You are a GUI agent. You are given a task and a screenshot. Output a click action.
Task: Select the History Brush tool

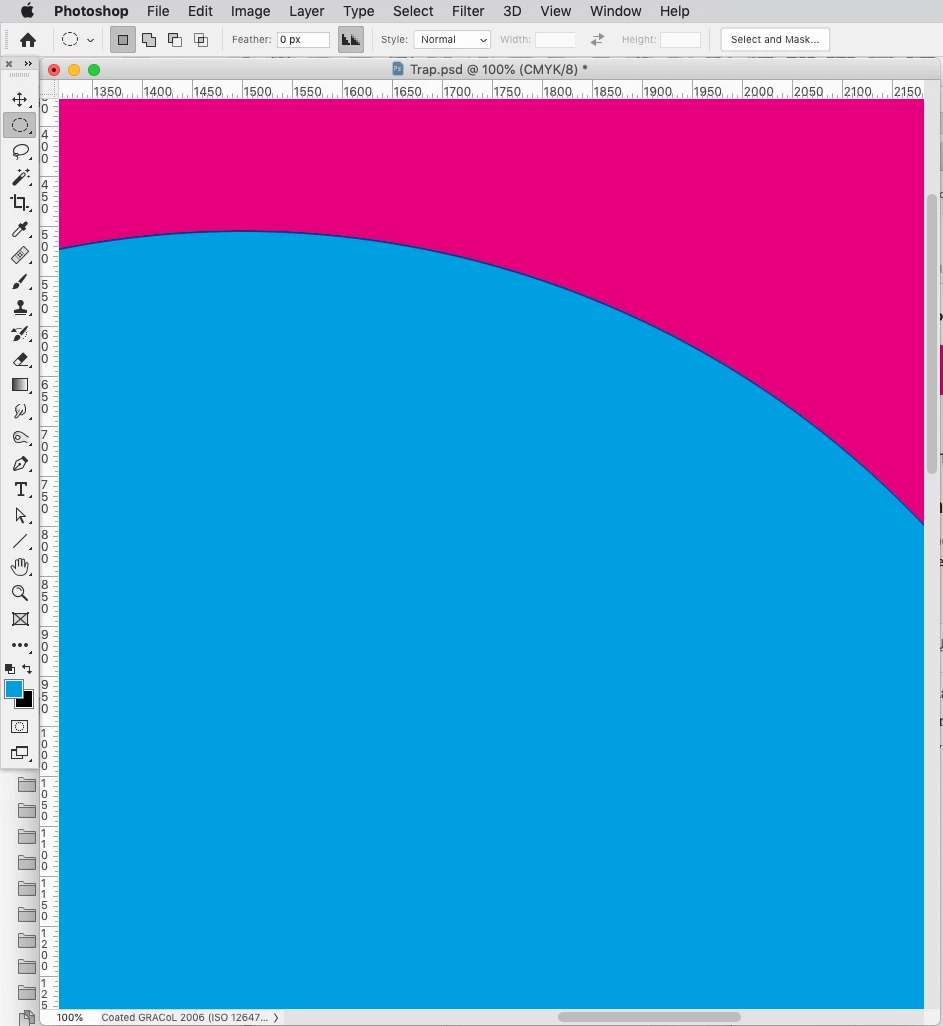point(20,333)
